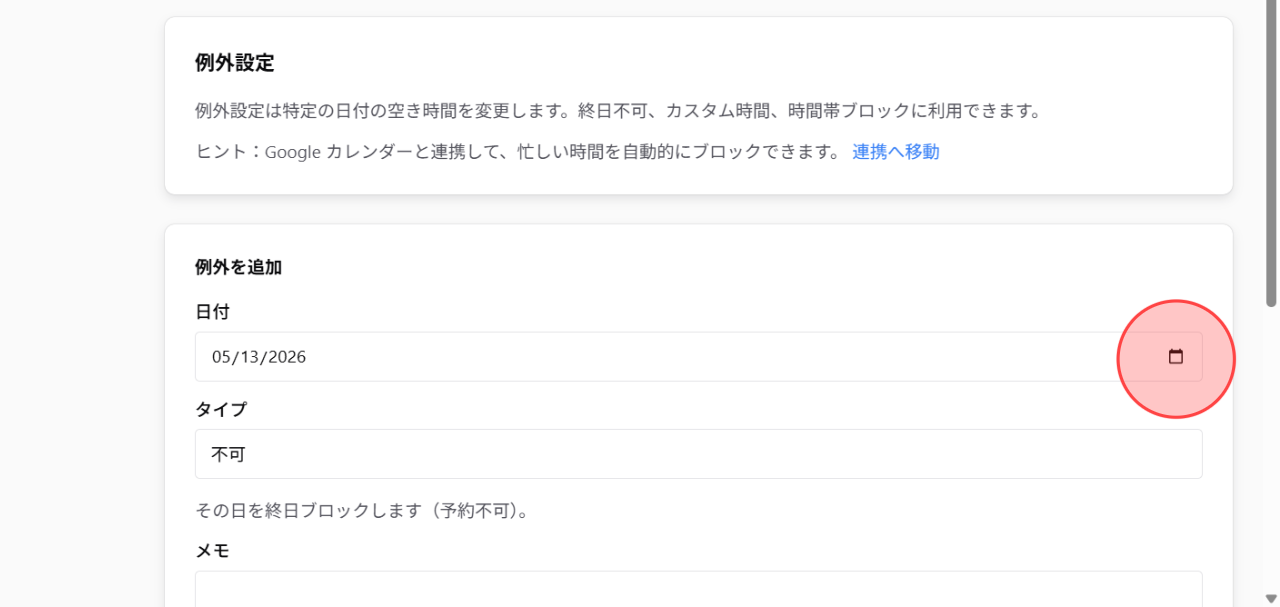Open the タイプ dropdown showing 不可

(698, 454)
